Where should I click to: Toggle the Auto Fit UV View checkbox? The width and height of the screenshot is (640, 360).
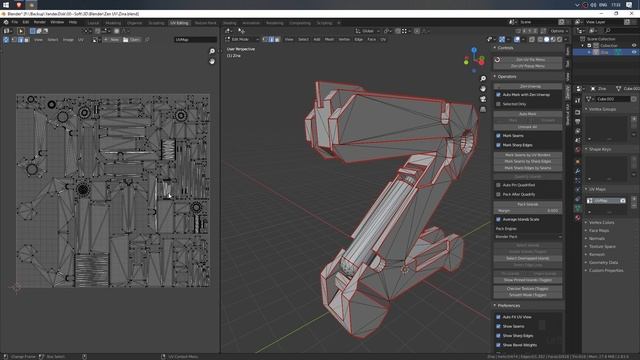[x=498, y=317]
